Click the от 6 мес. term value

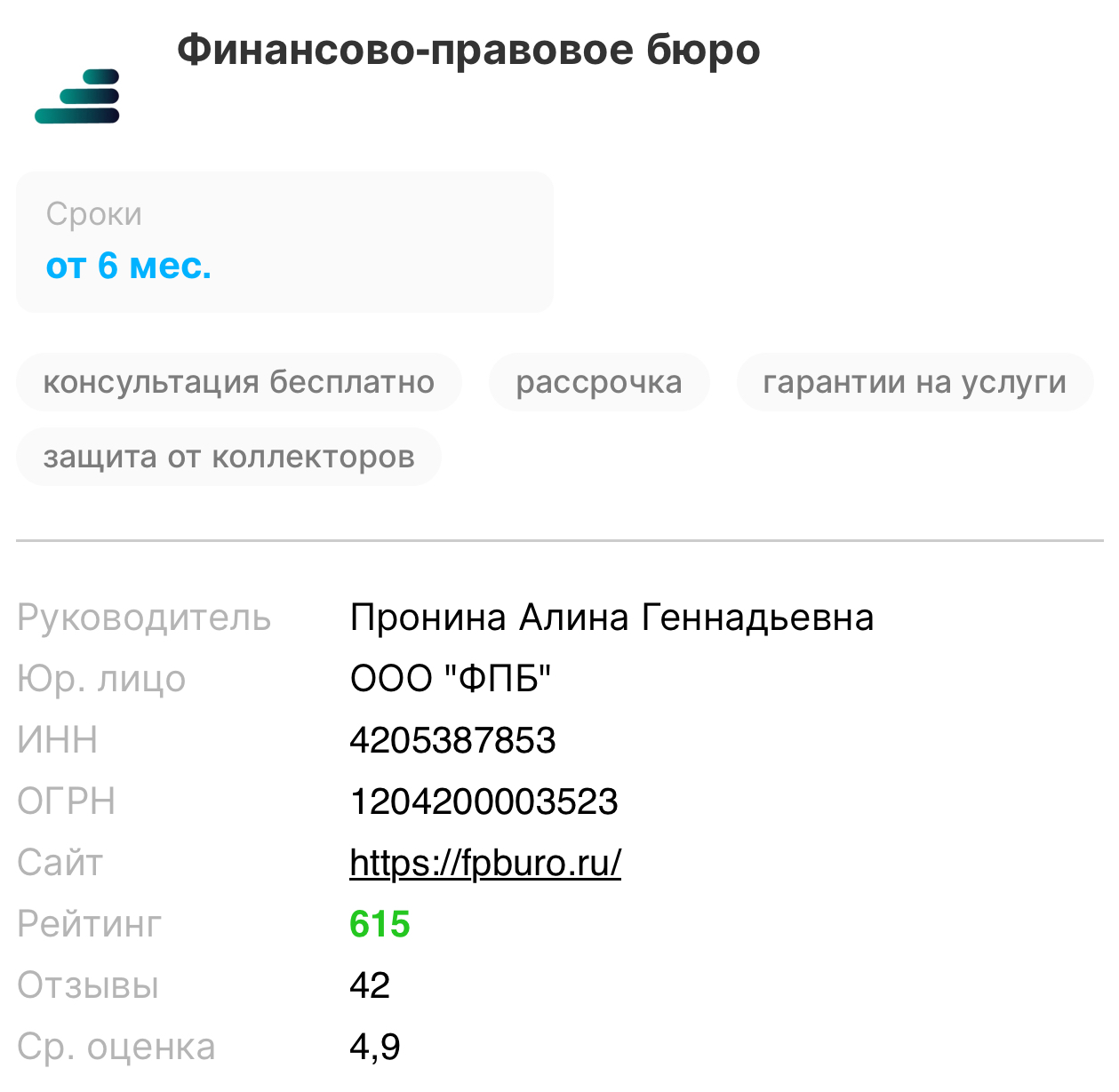pyautogui.click(x=129, y=266)
